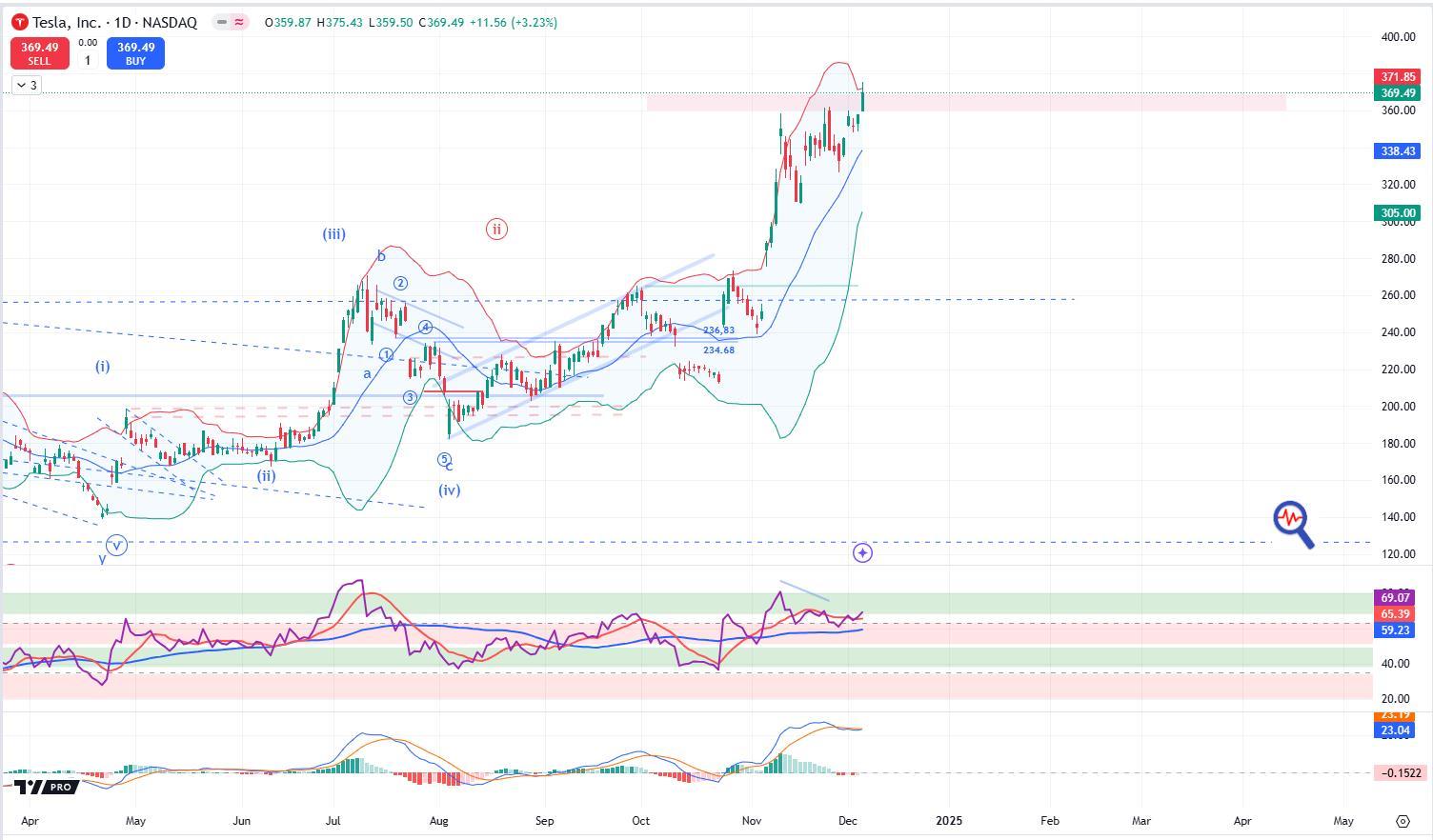The image size is (1433, 840).
Task: Select the circled 2 wave label
Action: pos(401,283)
